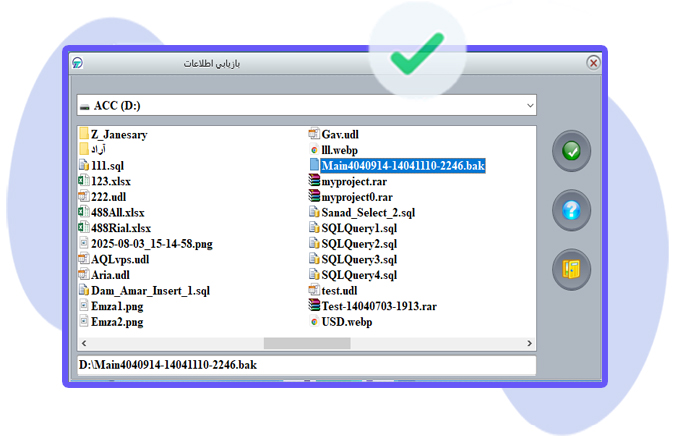682x436 pixels.
Task: Pick the Emza1.png image file
Action: pos(116,307)
